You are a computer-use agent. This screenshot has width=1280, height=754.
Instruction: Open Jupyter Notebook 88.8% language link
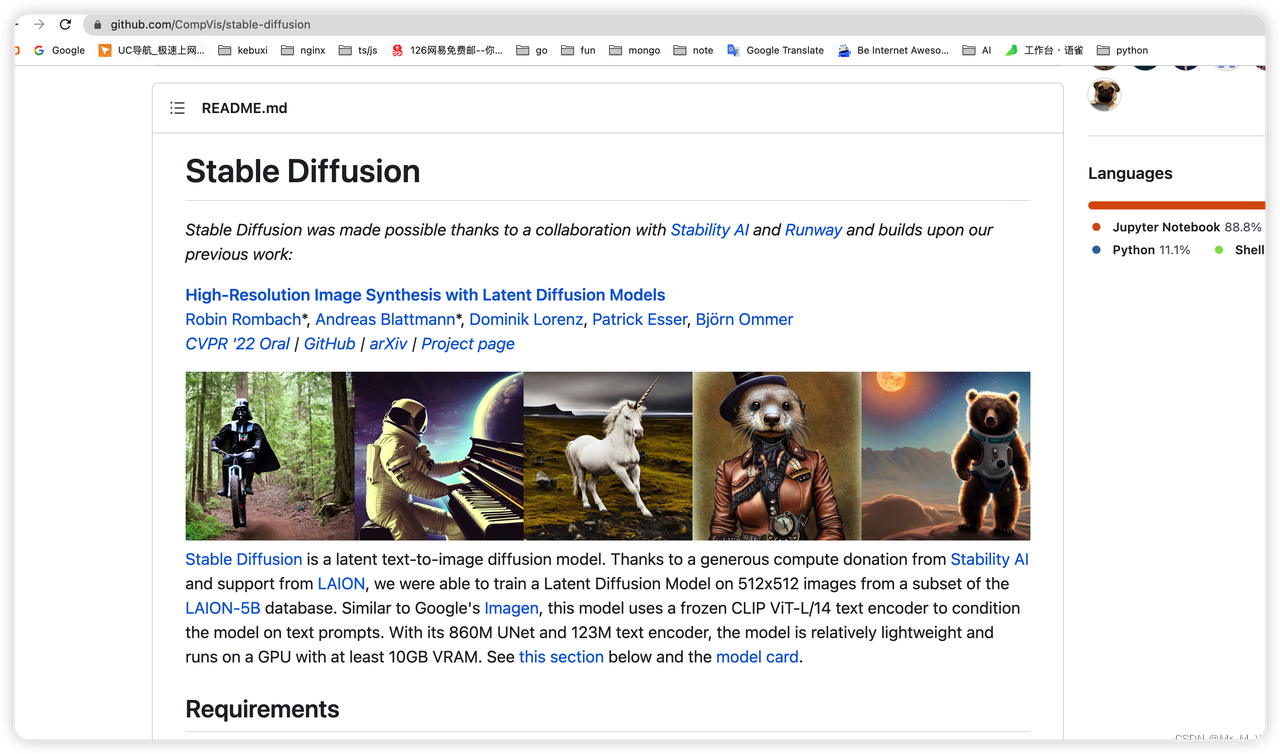(x=1186, y=227)
